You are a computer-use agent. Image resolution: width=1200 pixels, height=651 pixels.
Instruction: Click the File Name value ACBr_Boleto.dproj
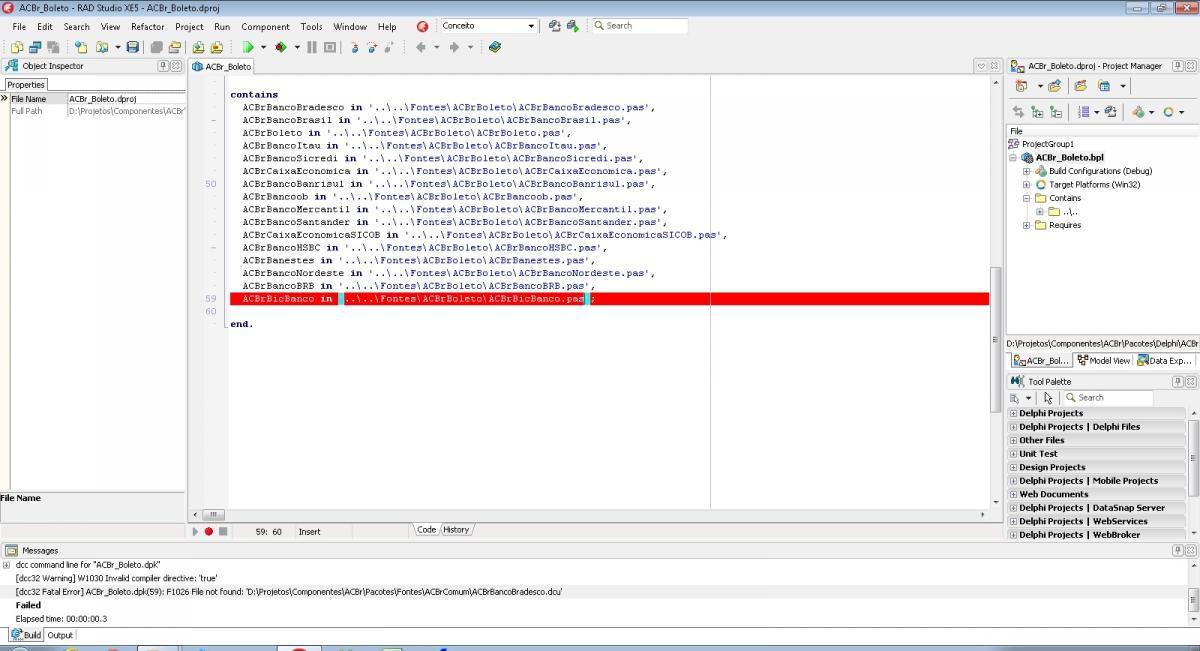(125, 99)
